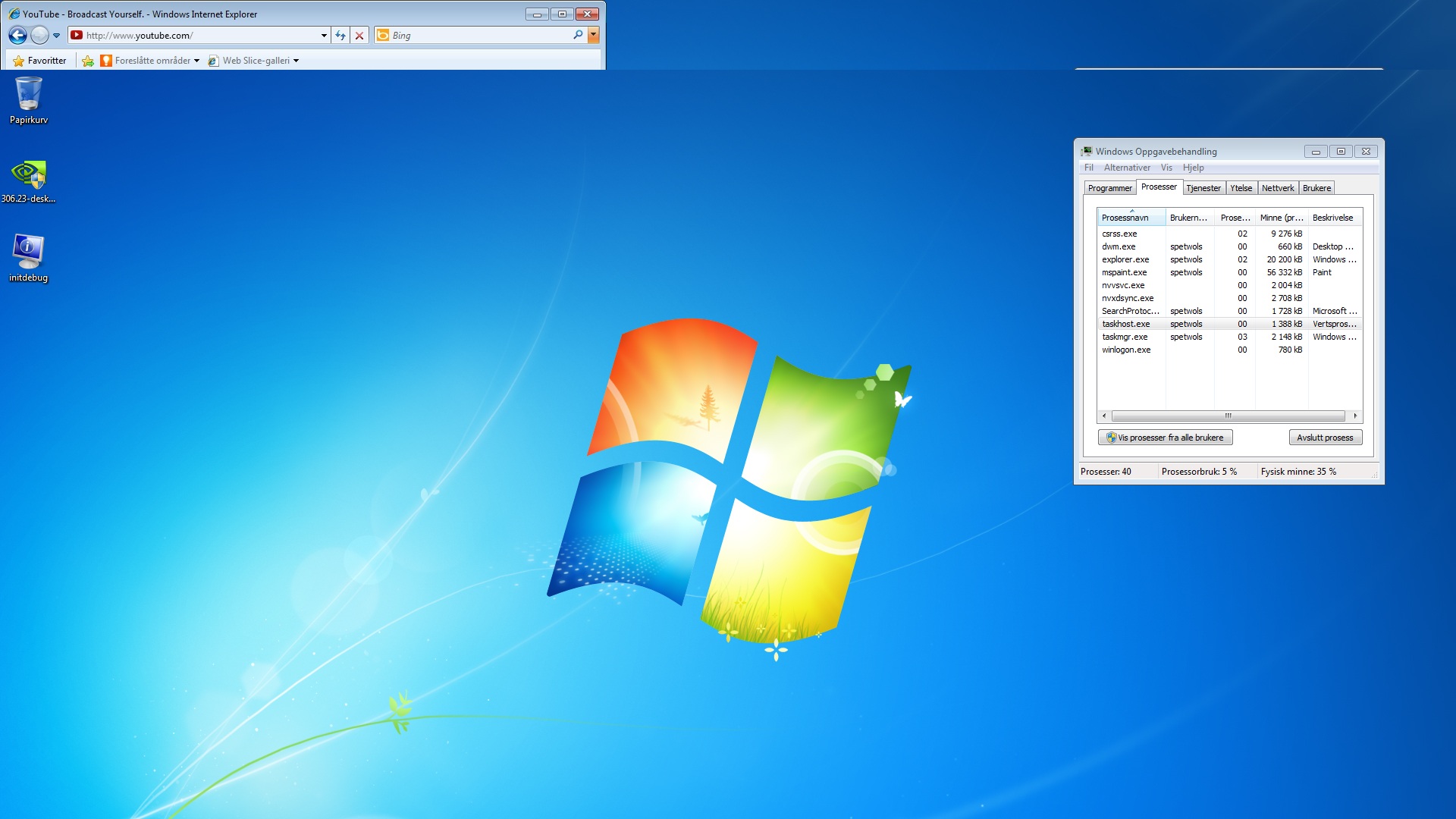Viewport: 1456px width, 819px height.
Task: Select the nvvsvc.exe process row
Action: [x=1229, y=285]
